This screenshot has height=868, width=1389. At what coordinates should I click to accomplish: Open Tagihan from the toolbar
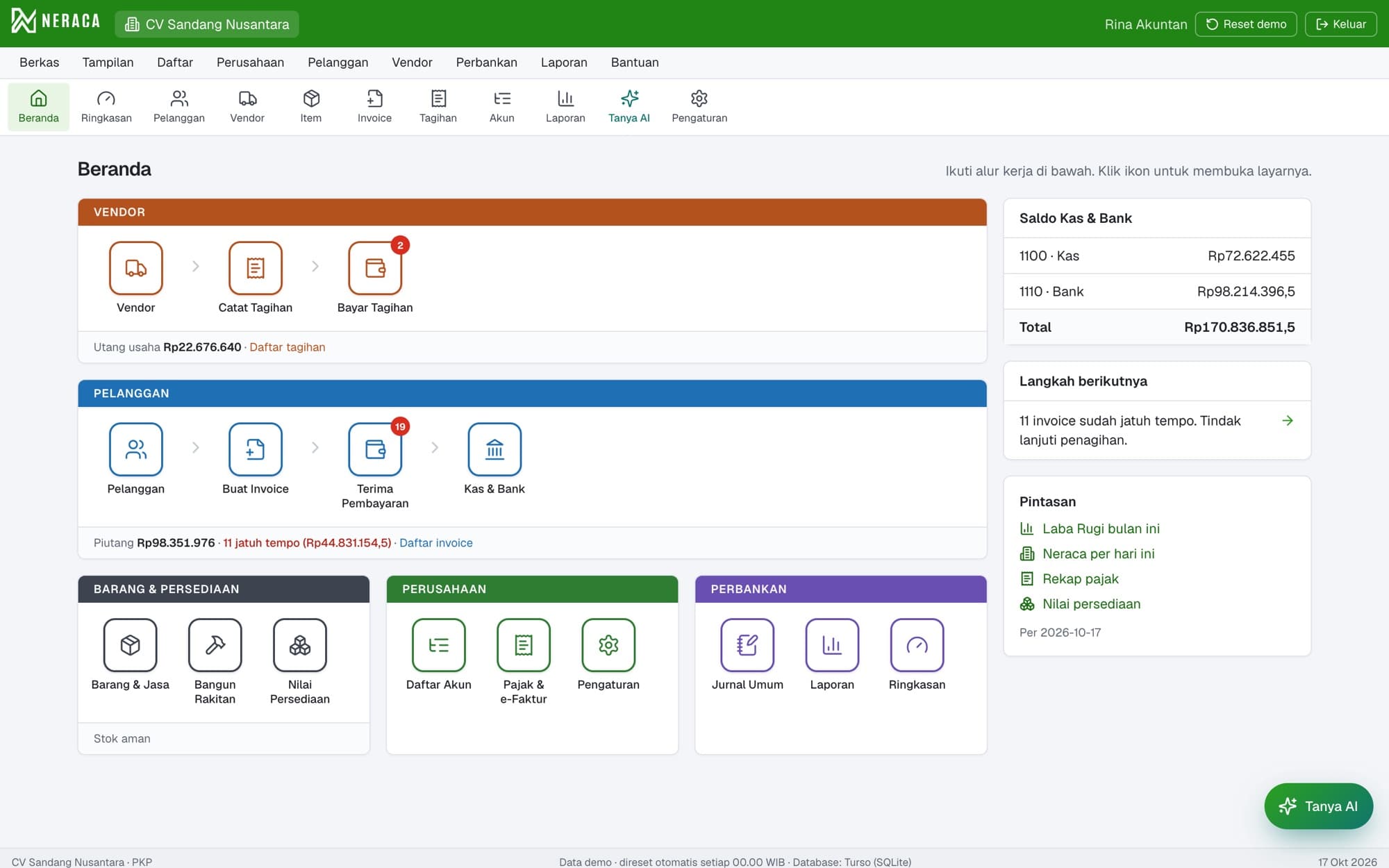coord(438,107)
